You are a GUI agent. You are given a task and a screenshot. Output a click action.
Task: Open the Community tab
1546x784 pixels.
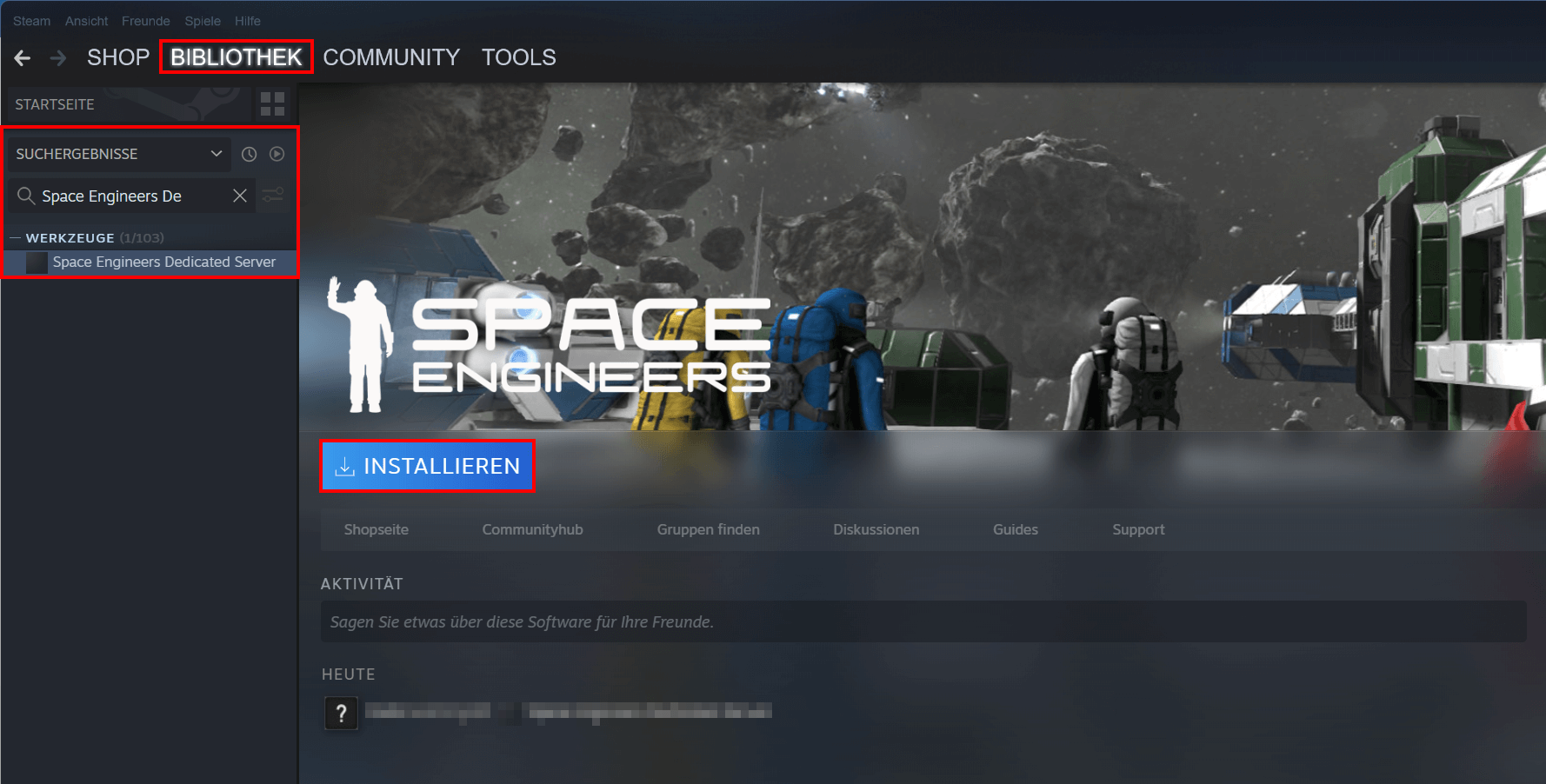(x=391, y=57)
